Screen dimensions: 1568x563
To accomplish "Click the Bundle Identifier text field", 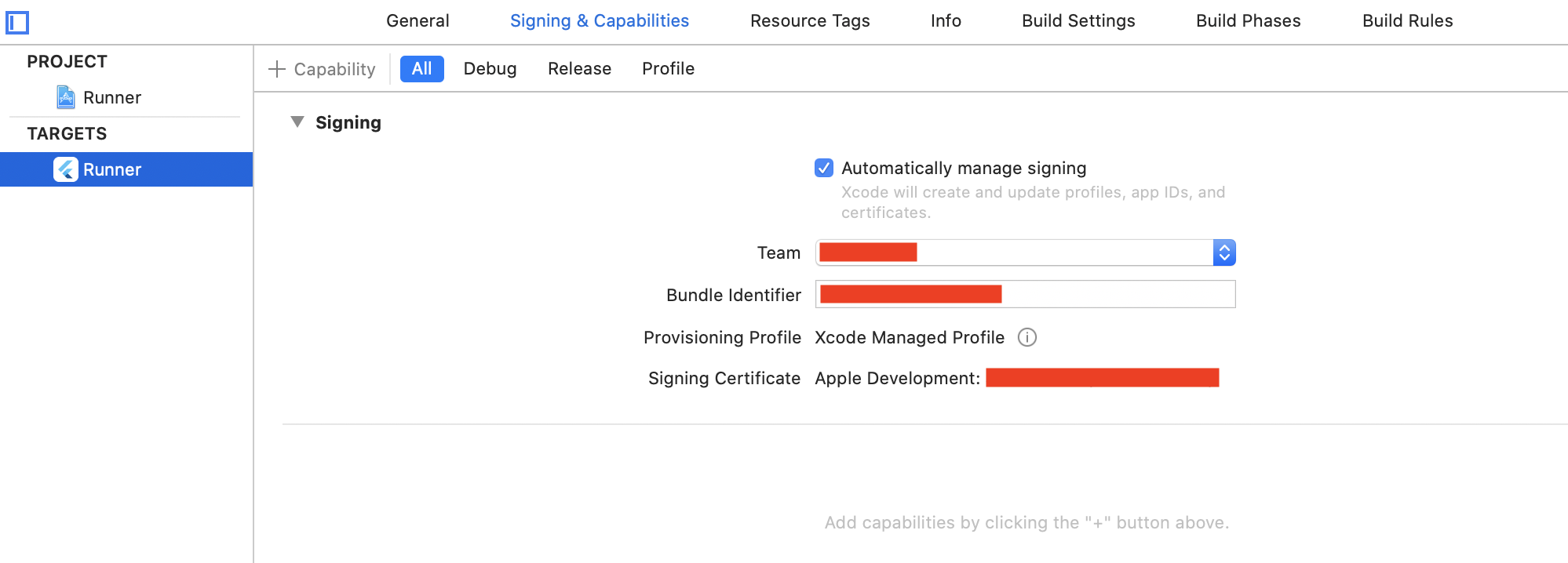I will pos(1114,294).
